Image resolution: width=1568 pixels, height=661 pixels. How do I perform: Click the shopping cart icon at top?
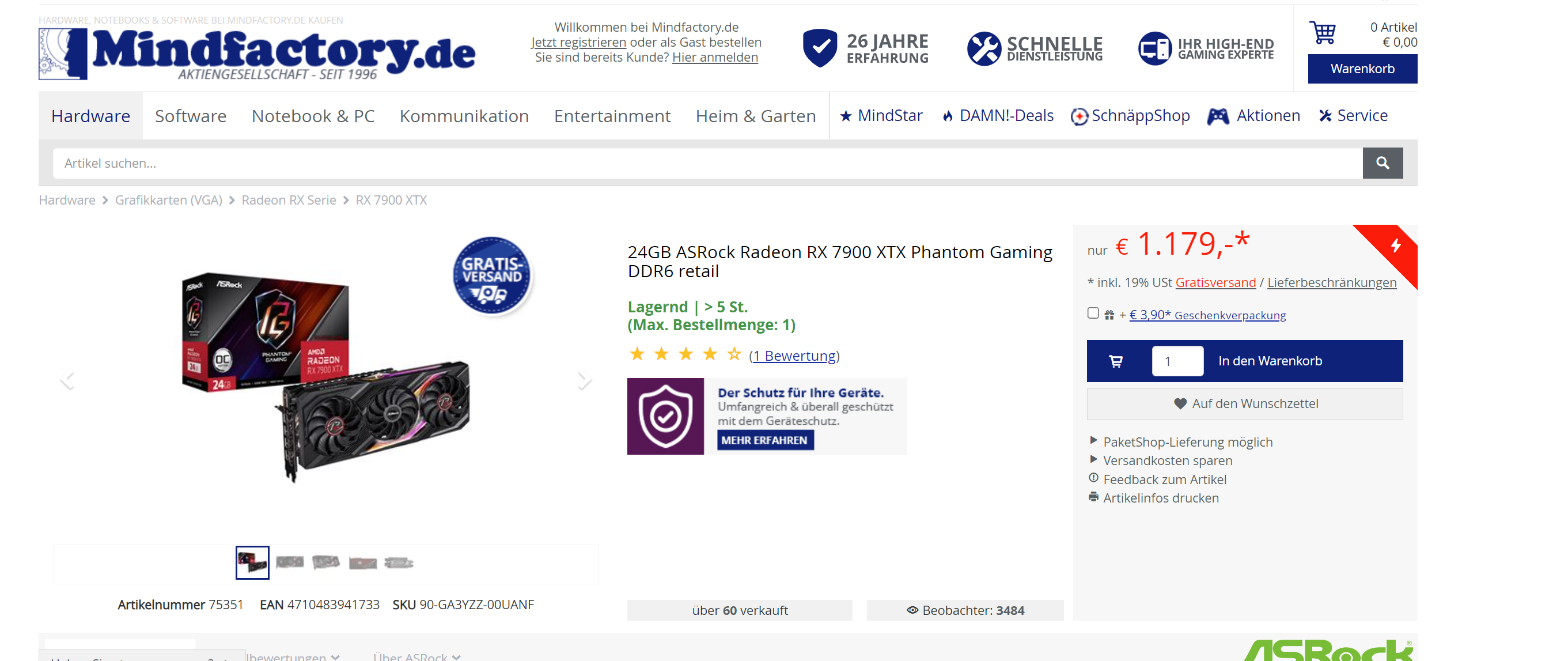1322,32
